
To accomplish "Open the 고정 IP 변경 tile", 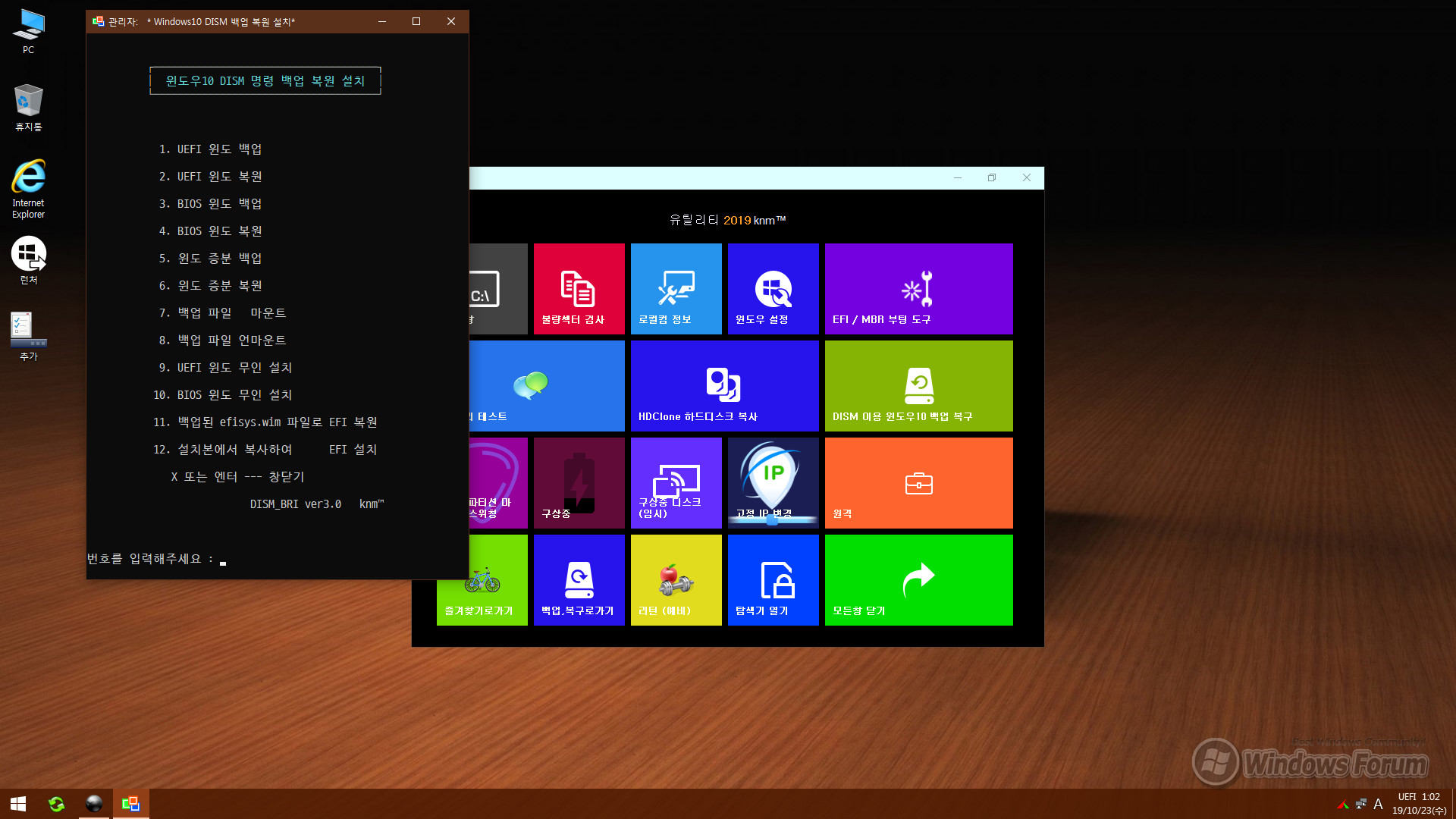I will pyautogui.click(x=773, y=483).
